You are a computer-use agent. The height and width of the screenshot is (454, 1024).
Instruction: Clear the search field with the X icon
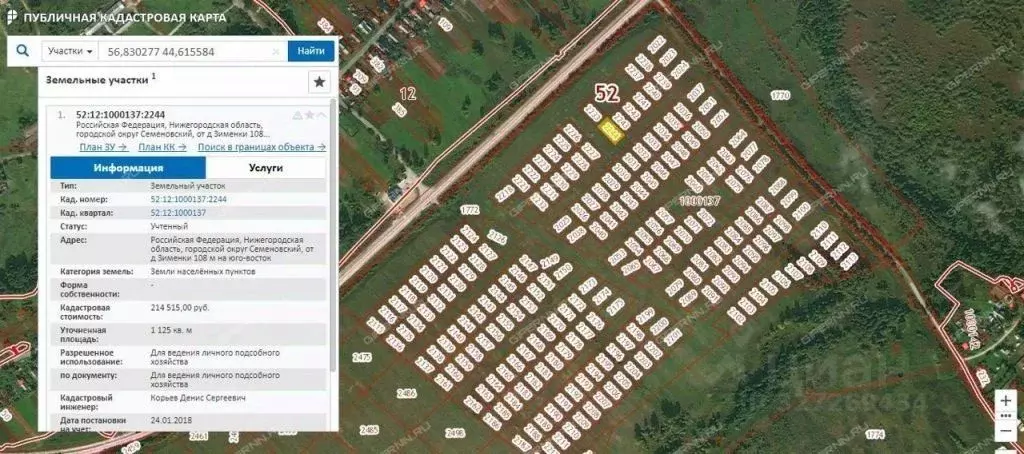(277, 51)
